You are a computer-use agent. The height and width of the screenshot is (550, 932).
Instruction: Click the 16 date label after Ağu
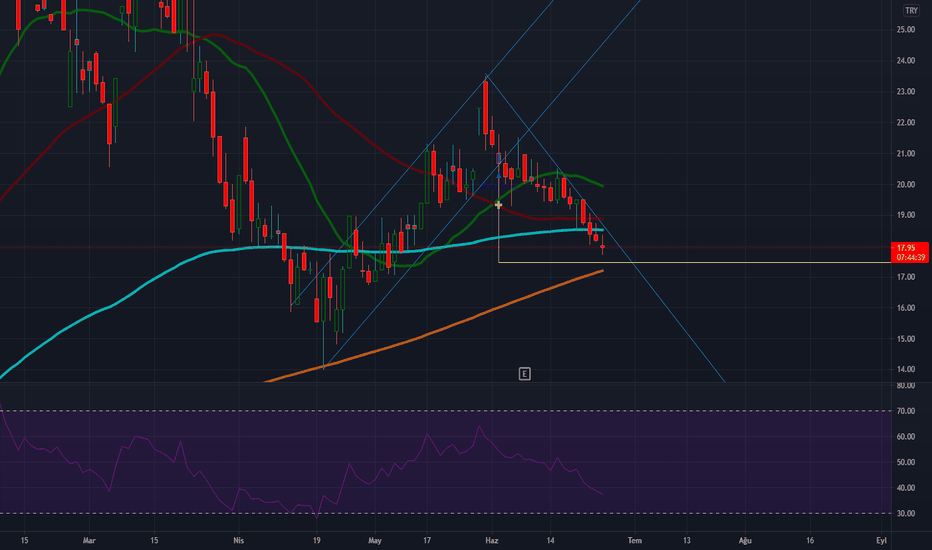[x=810, y=540]
